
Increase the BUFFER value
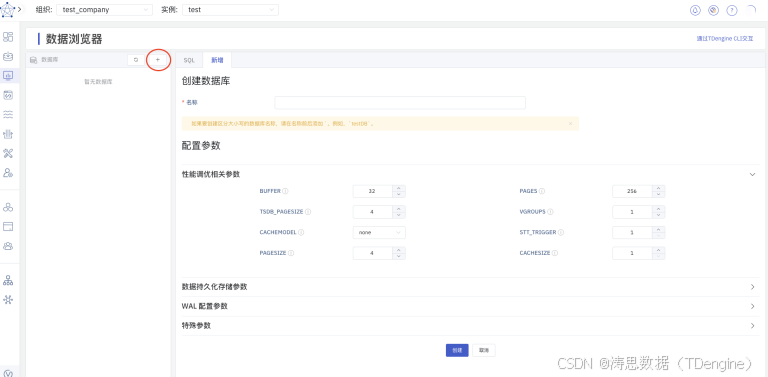399,188
